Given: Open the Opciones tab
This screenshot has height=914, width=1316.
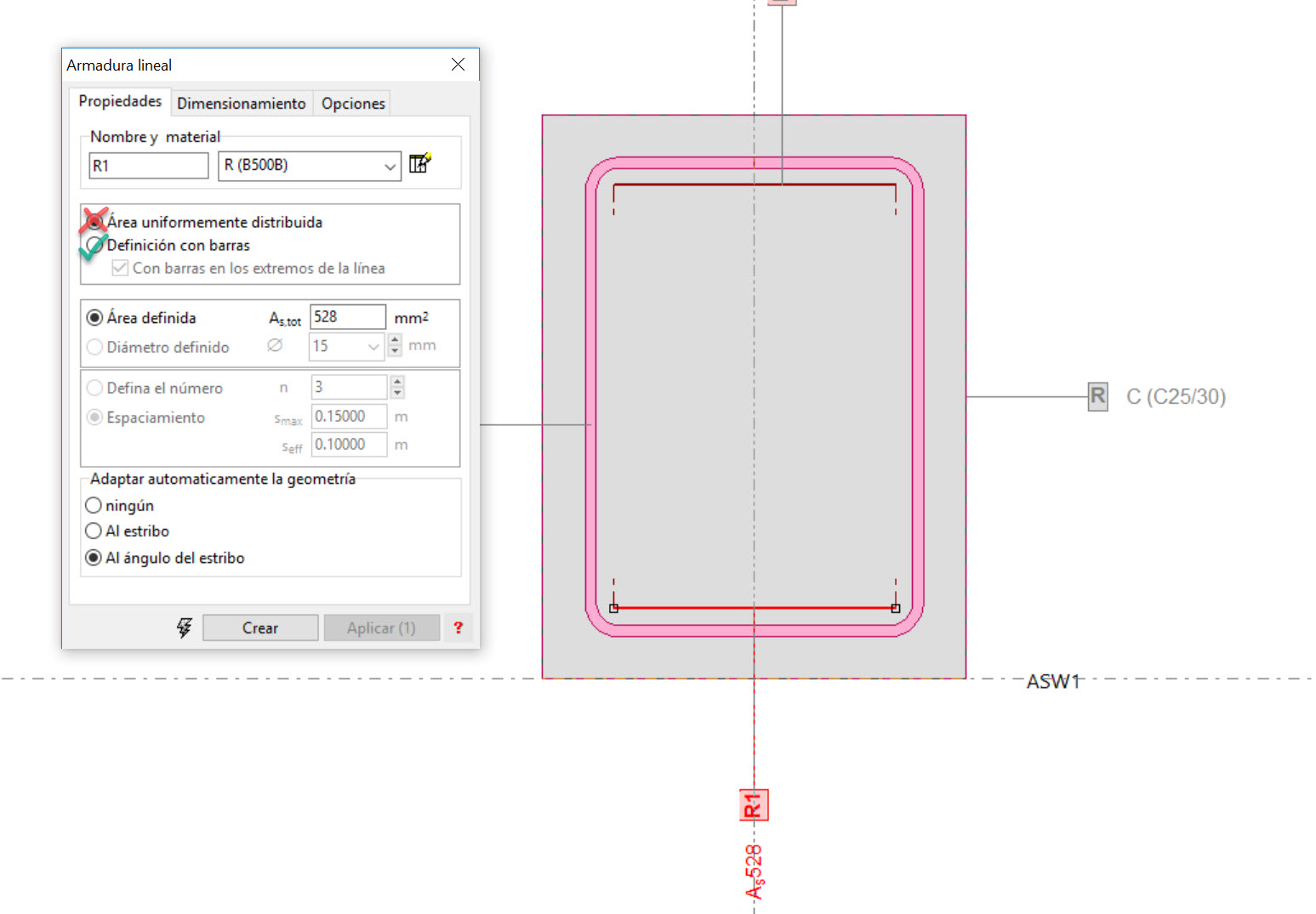Looking at the screenshot, I should pos(353,103).
